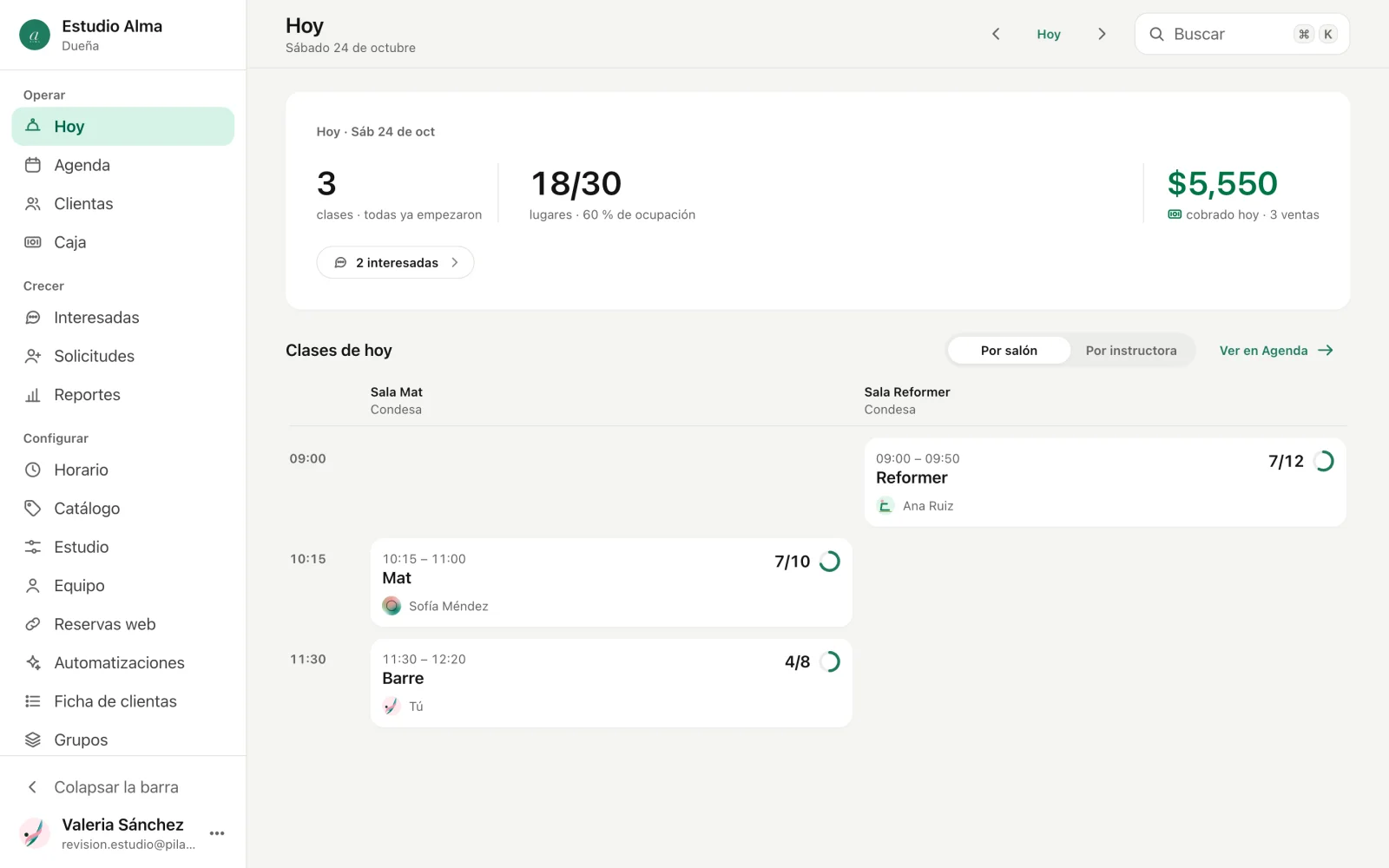Viewport: 1389px width, 868px height.
Task: Go to previous day with left chevron
Action: point(996,34)
